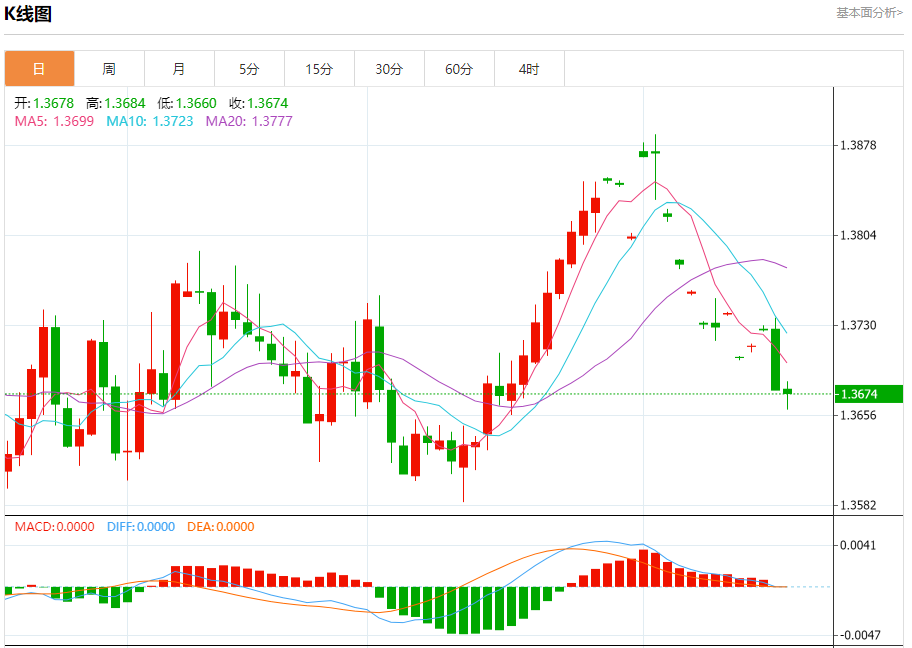Viewport: 912px width, 648px height.
Task: Switch to the 周 weekly tab
Action: (109, 69)
